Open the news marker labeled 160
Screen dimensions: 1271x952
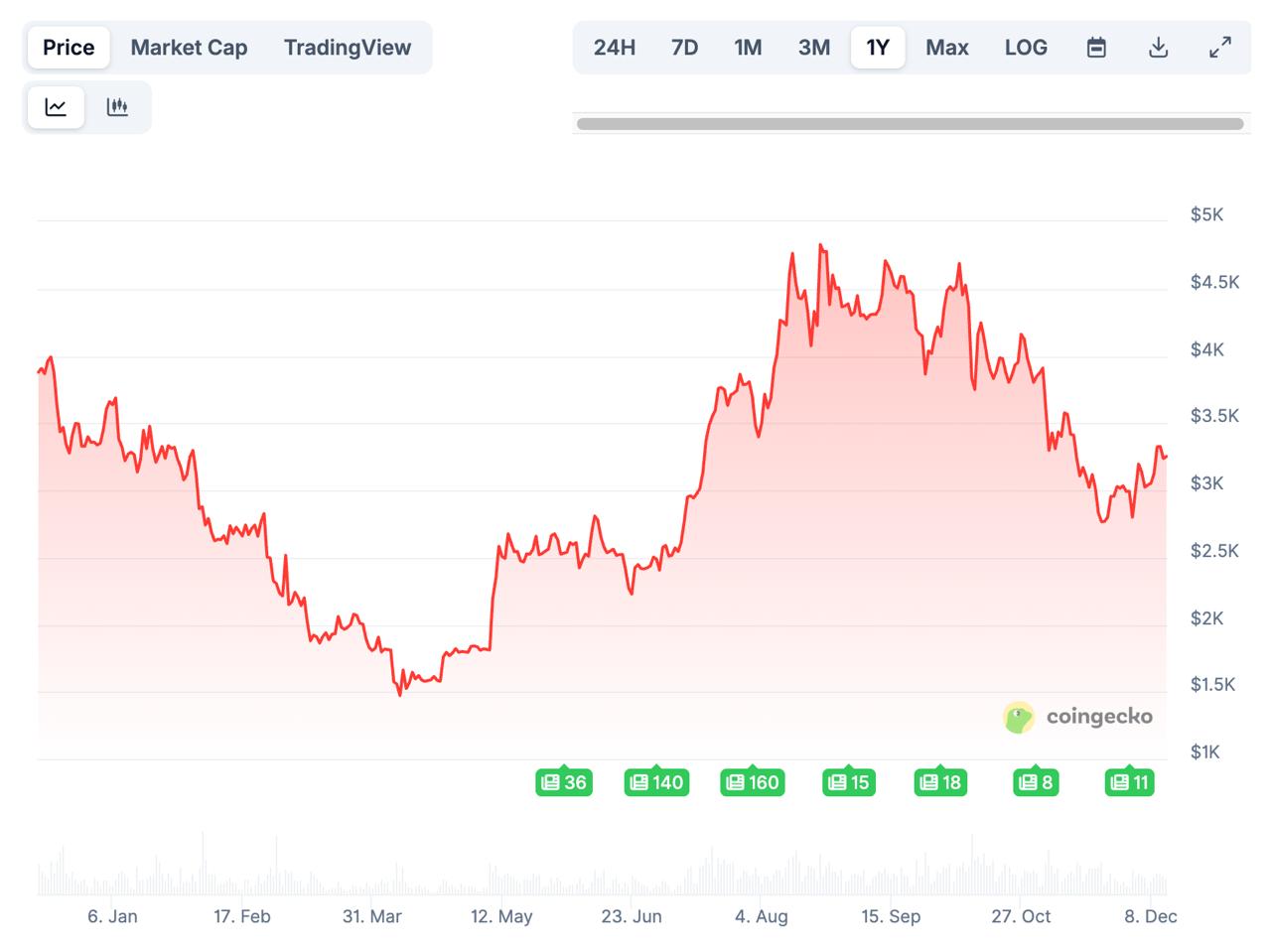tap(753, 782)
